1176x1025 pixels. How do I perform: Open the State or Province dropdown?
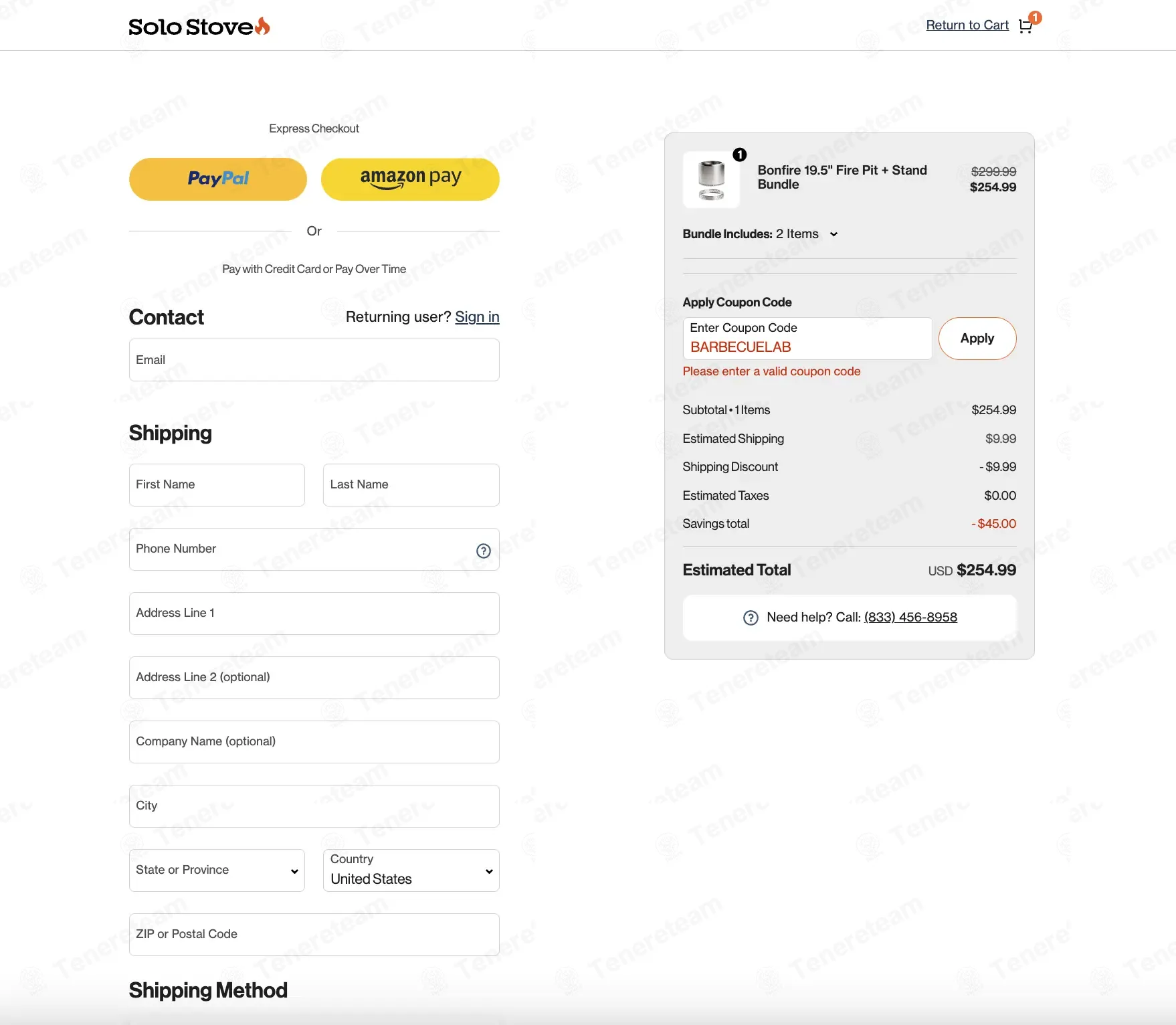[217, 870]
